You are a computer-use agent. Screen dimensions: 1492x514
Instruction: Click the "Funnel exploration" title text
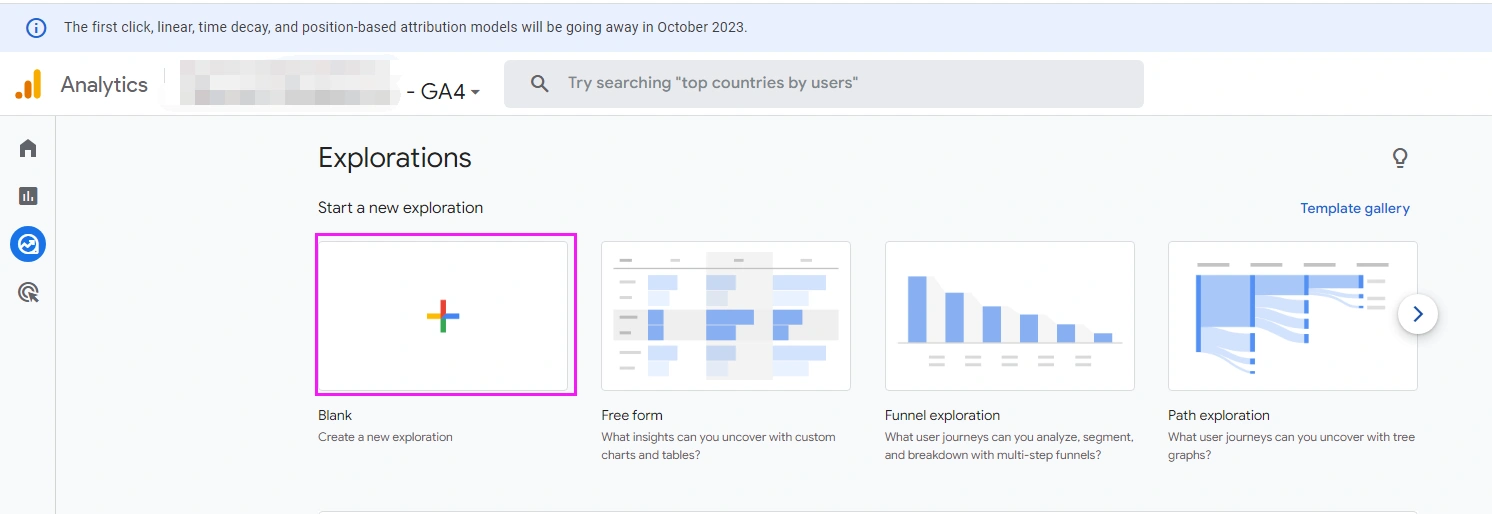942,415
